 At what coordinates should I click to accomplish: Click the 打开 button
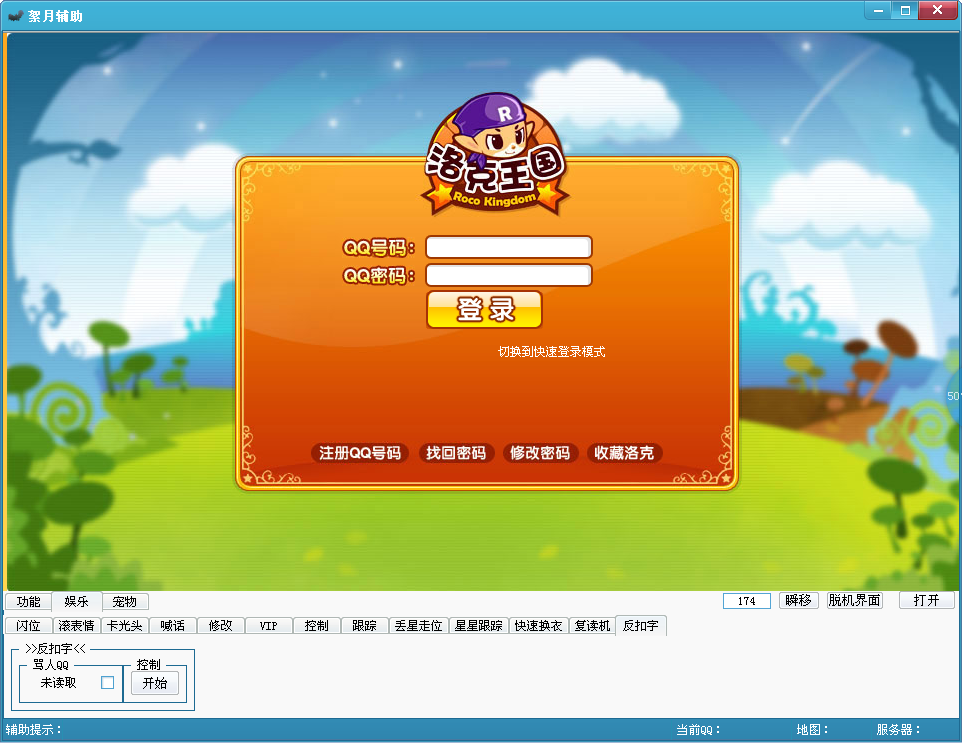(926, 600)
